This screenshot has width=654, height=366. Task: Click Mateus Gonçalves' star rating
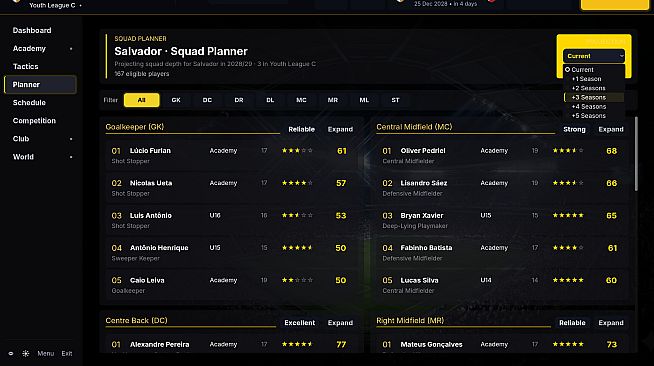click(568, 344)
